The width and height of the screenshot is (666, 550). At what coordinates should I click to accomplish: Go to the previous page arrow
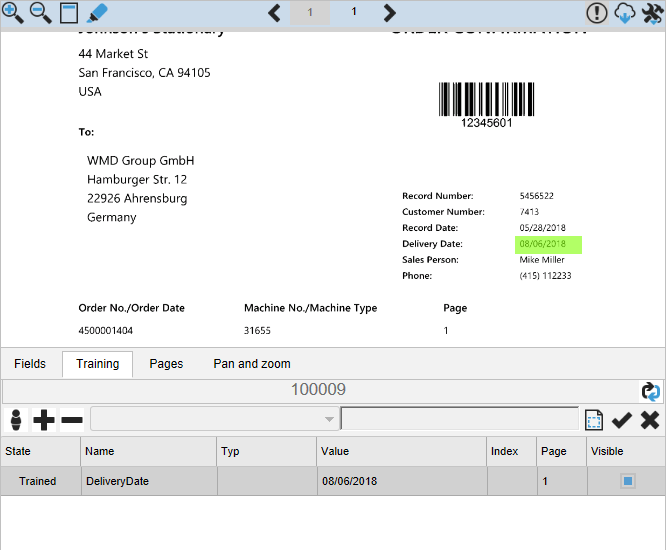274,13
